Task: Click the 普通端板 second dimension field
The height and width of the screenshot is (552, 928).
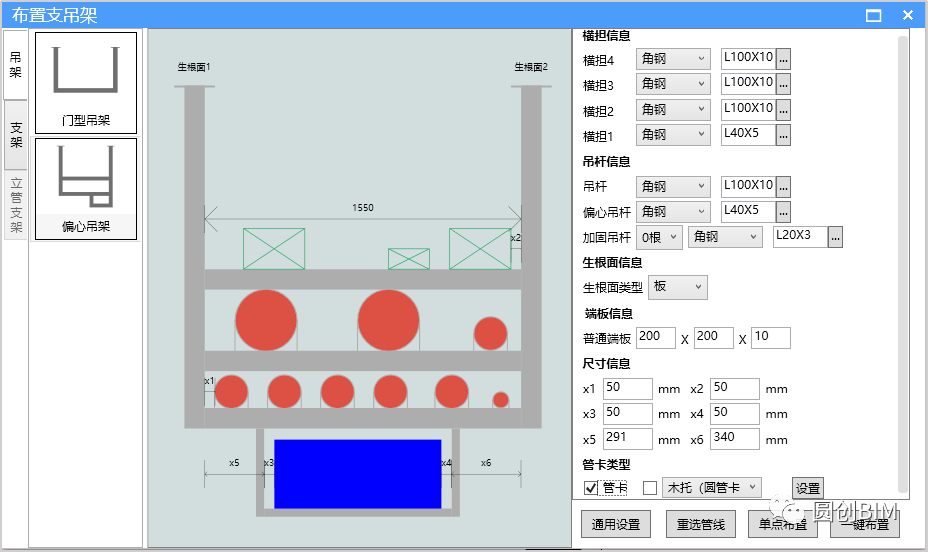Action: point(714,337)
